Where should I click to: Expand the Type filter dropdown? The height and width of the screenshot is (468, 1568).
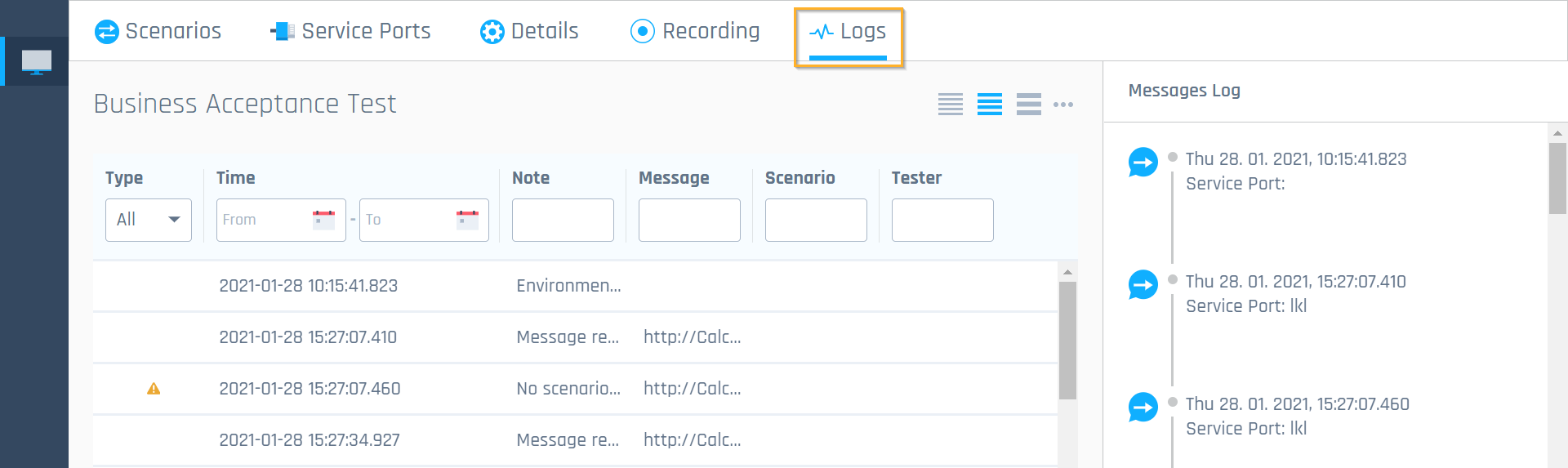pyautogui.click(x=148, y=220)
